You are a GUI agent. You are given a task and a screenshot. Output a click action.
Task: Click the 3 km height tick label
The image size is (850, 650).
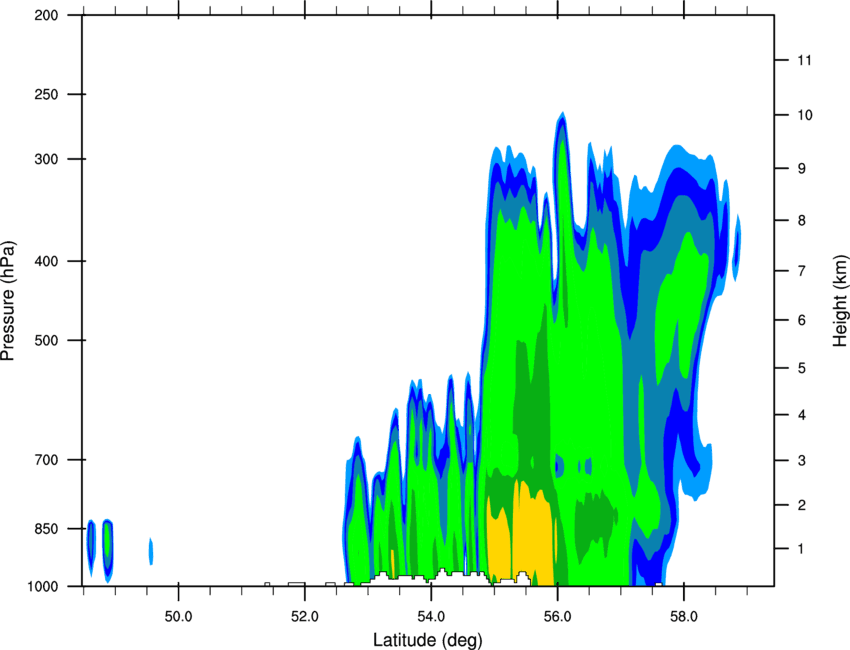(802, 461)
